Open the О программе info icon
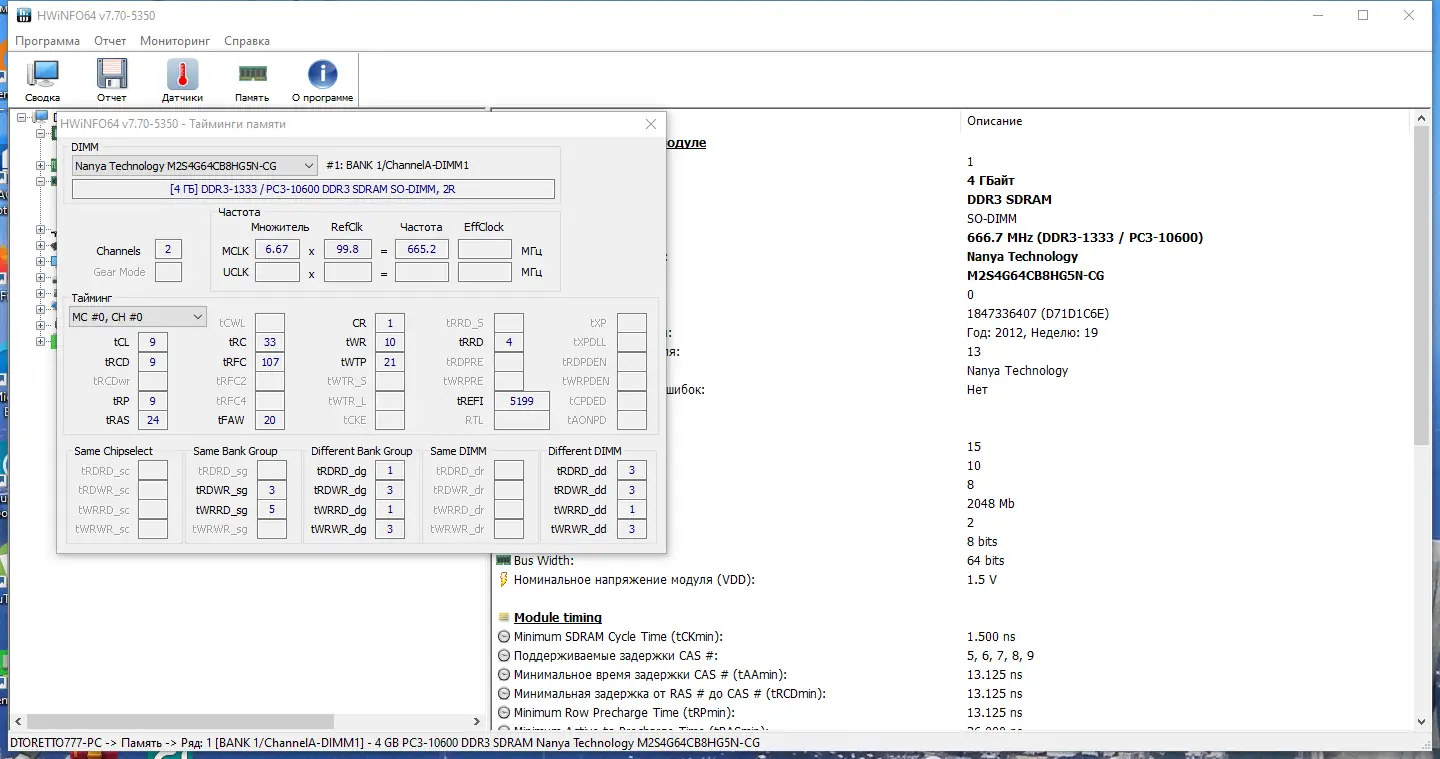This screenshot has width=1440, height=759. (322, 80)
